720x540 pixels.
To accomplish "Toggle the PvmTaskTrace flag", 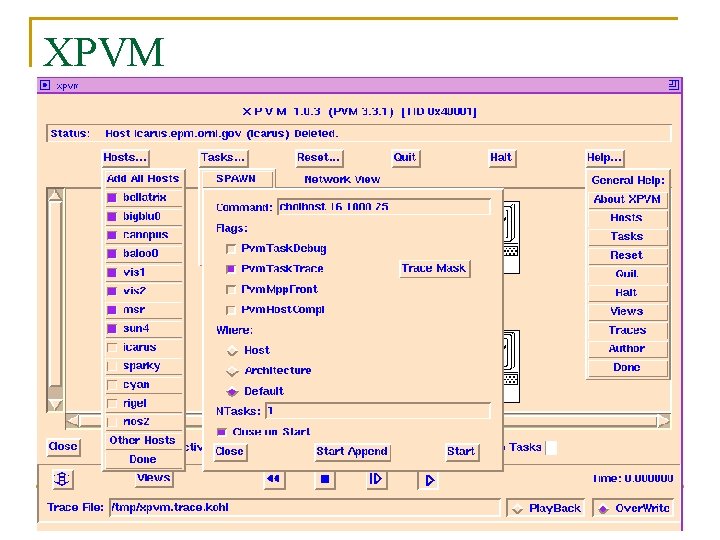I will (231, 269).
